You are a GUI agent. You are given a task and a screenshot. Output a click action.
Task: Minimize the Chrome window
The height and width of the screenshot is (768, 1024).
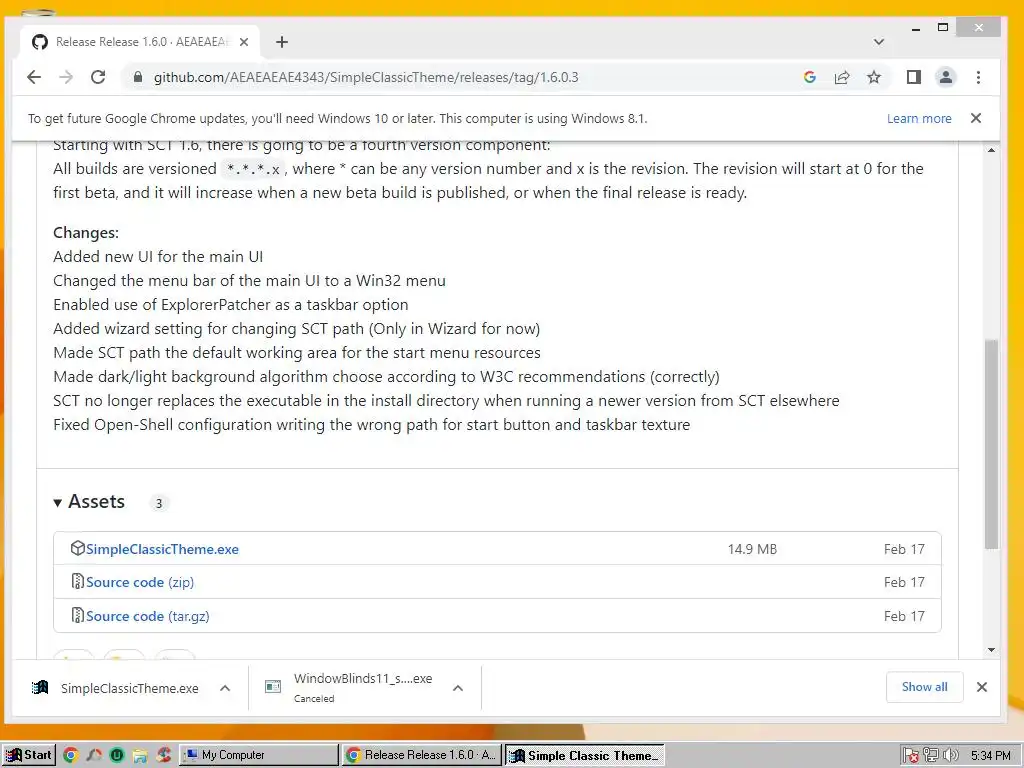(916, 28)
